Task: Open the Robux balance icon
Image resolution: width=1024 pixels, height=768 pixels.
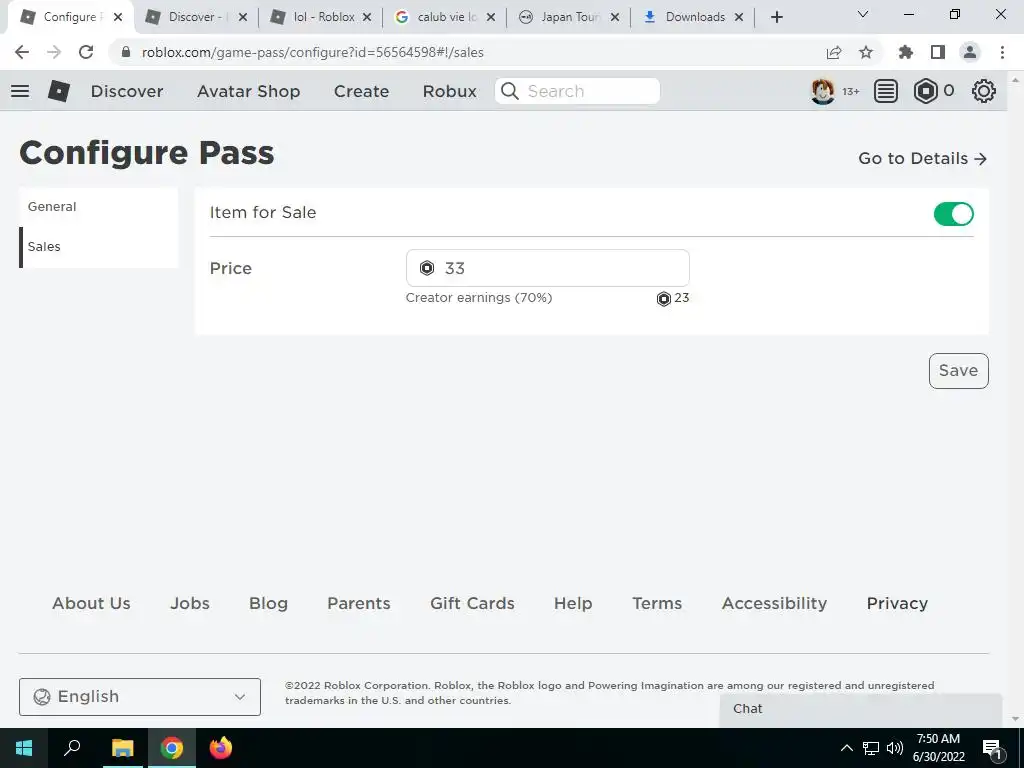Action: (x=925, y=91)
